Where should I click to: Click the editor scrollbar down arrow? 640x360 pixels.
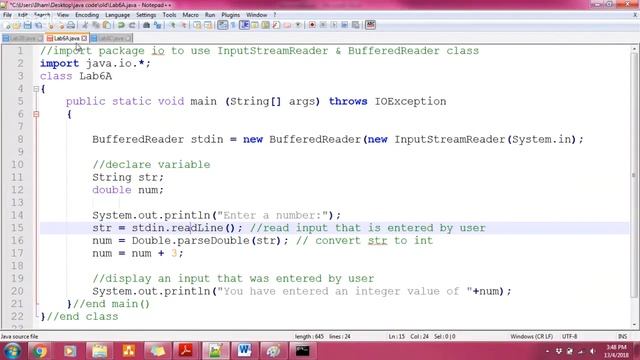pos(634,324)
